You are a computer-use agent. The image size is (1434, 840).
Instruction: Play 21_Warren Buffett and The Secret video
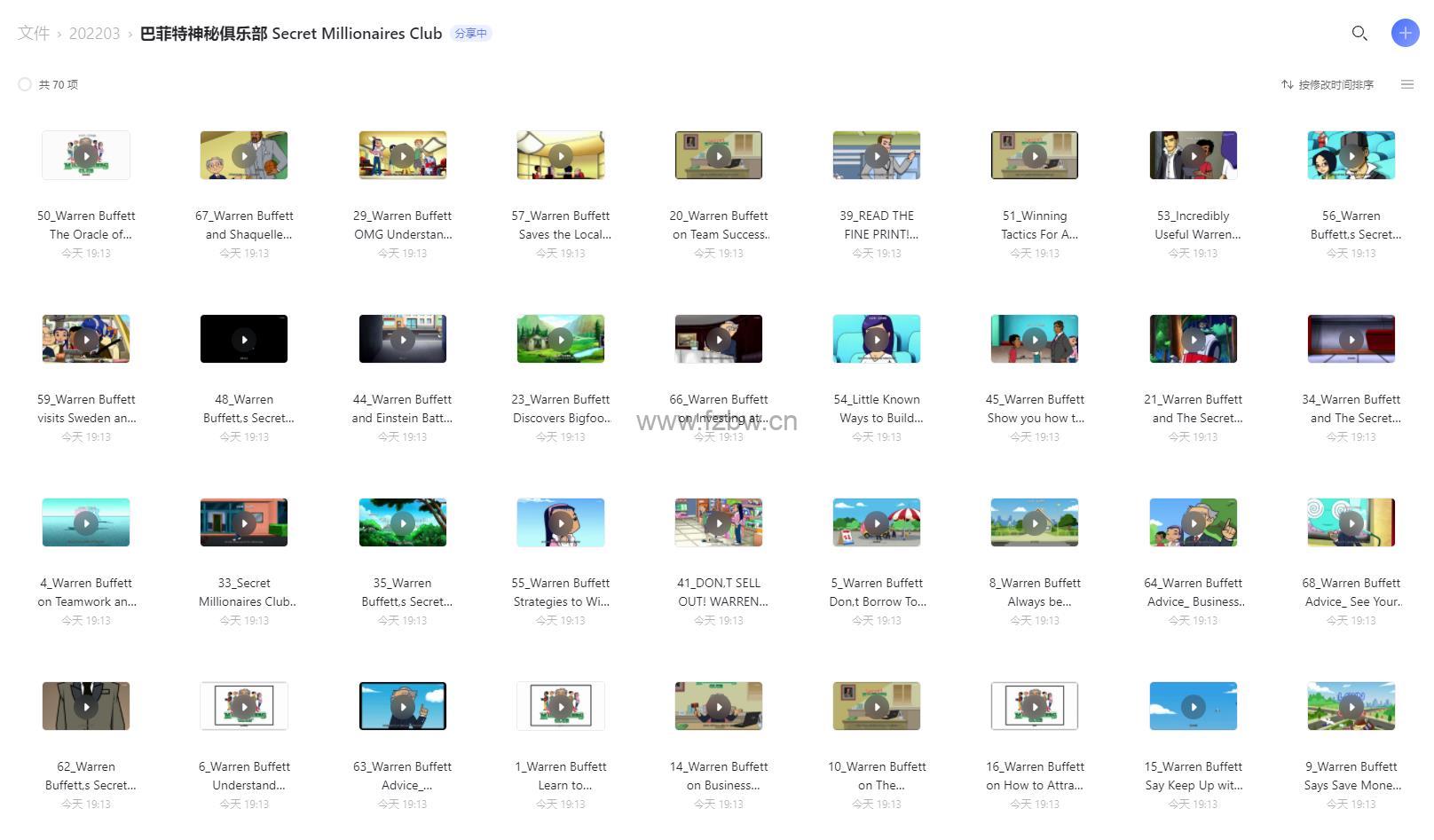1194,339
